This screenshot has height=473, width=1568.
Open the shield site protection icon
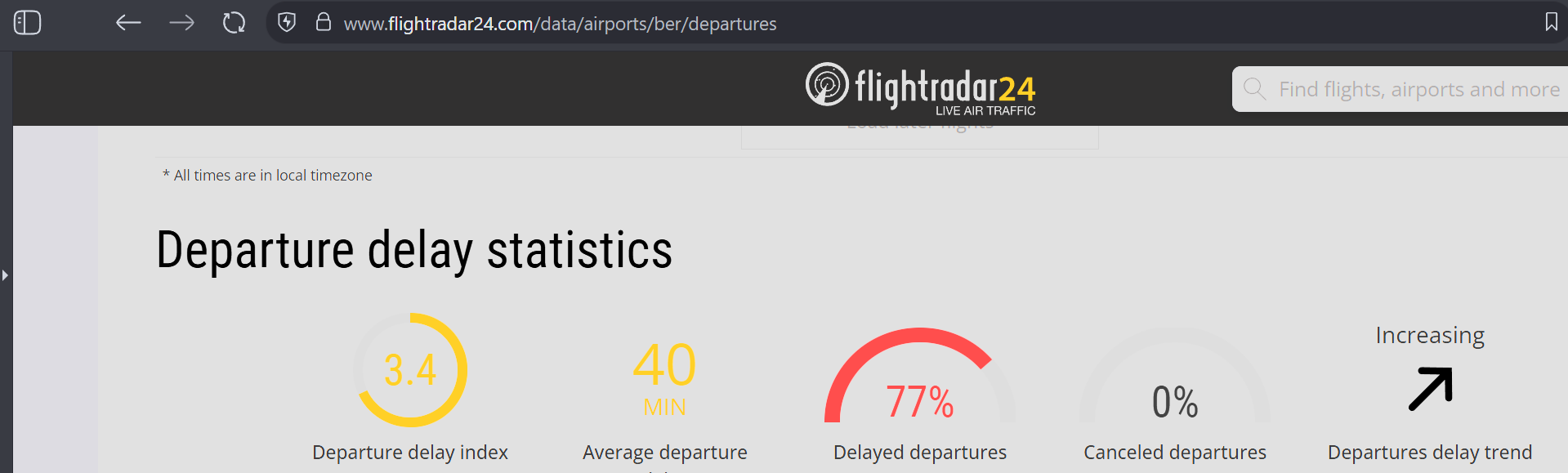tap(287, 22)
